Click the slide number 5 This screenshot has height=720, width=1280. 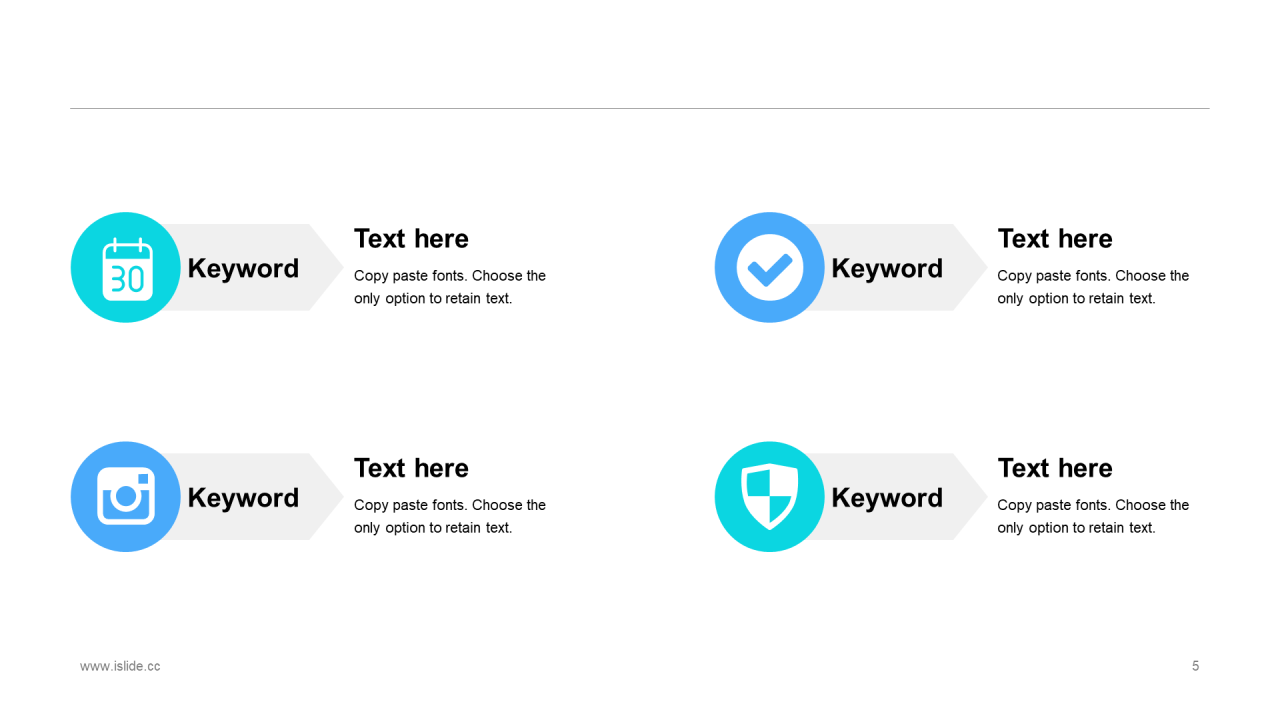click(1195, 666)
